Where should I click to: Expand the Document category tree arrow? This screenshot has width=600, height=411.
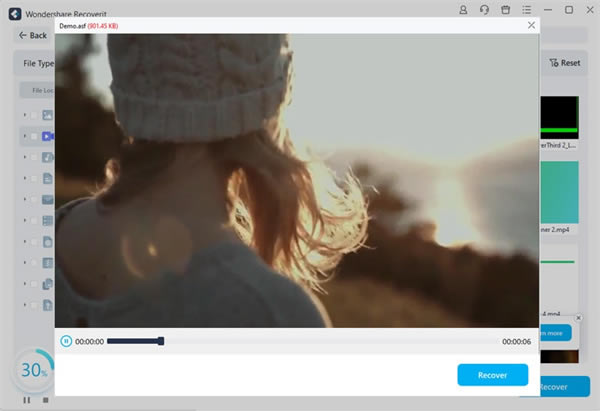pos(25,178)
